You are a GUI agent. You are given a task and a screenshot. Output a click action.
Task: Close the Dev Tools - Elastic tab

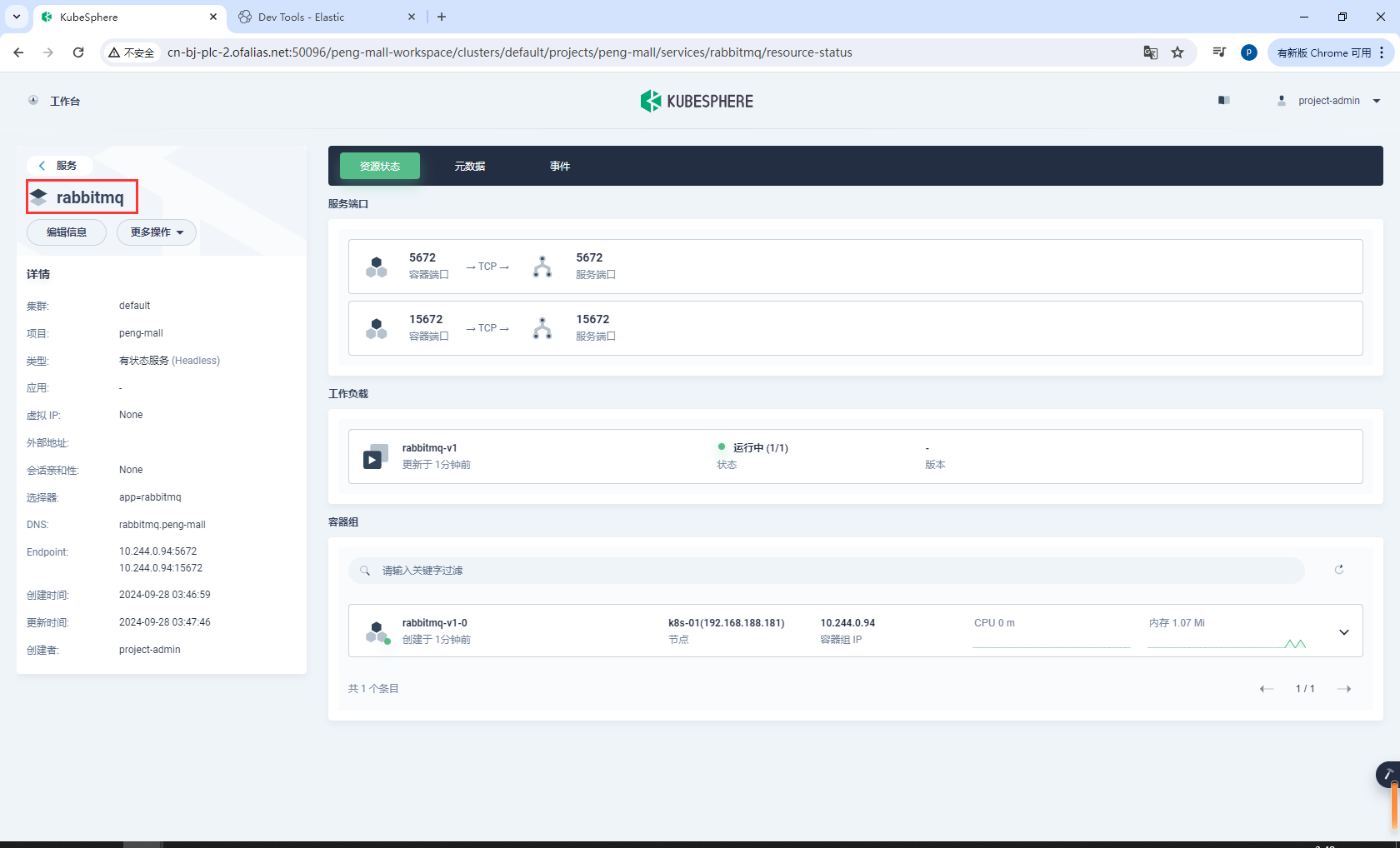point(412,17)
